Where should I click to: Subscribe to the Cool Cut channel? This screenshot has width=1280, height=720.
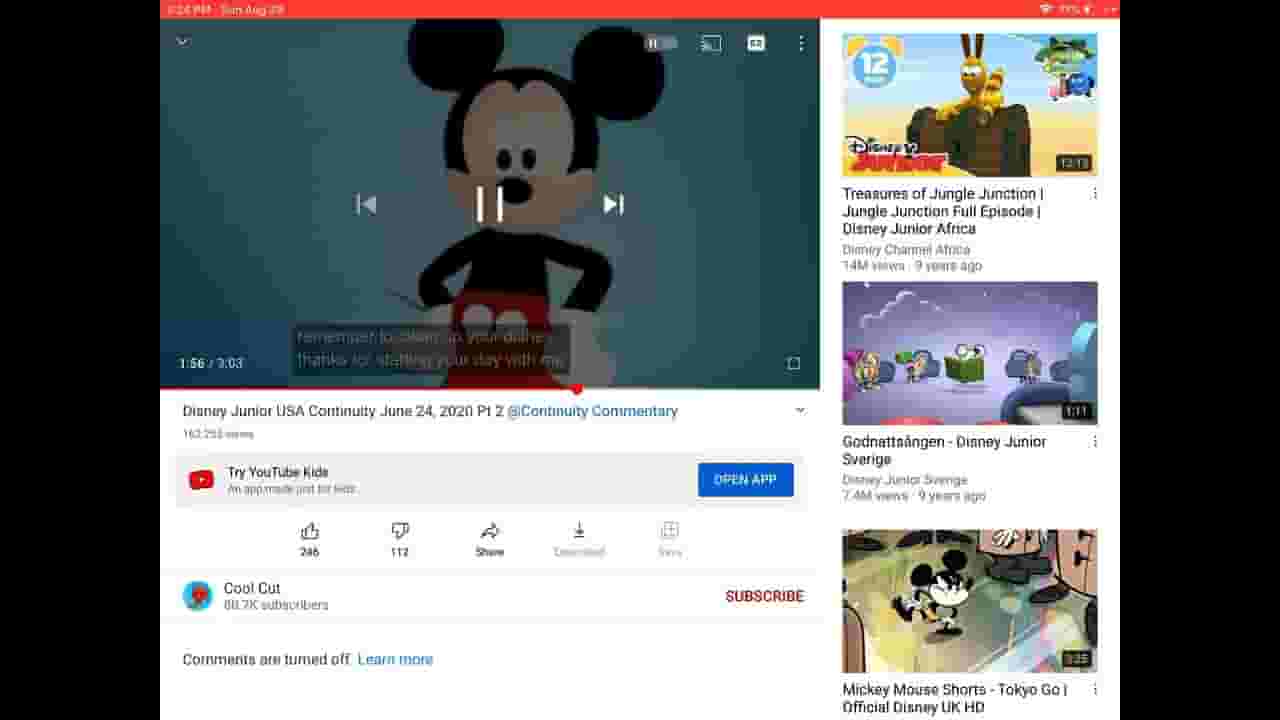coord(765,596)
